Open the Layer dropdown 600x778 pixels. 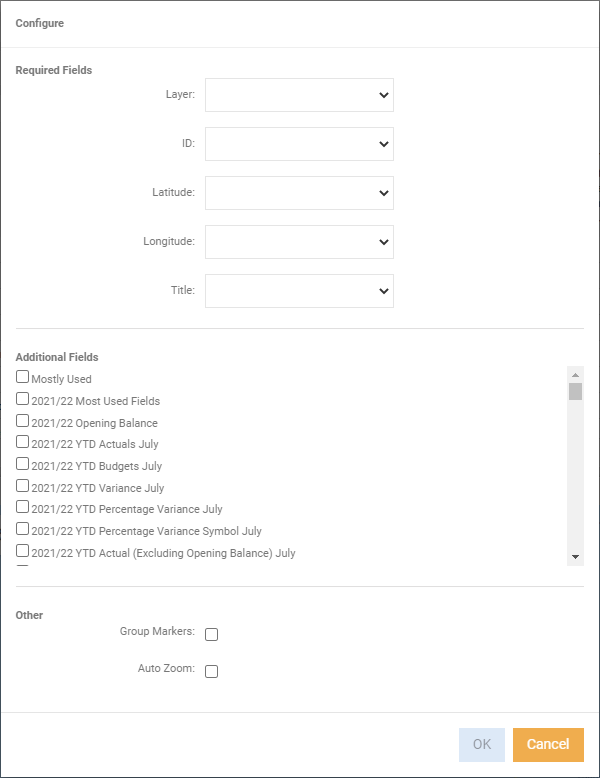pos(299,95)
